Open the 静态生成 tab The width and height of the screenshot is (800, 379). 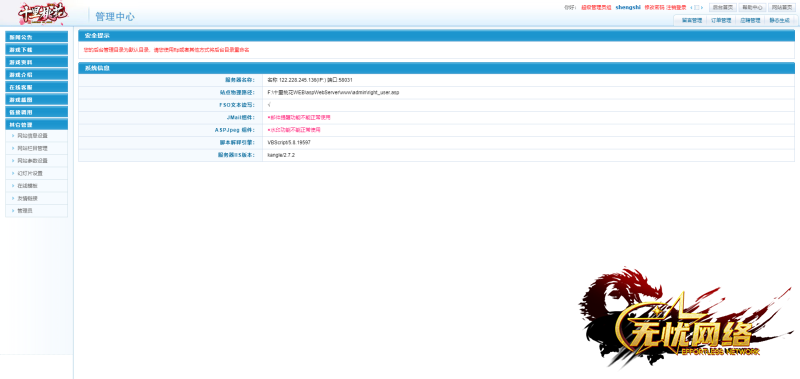coord(780,20)
